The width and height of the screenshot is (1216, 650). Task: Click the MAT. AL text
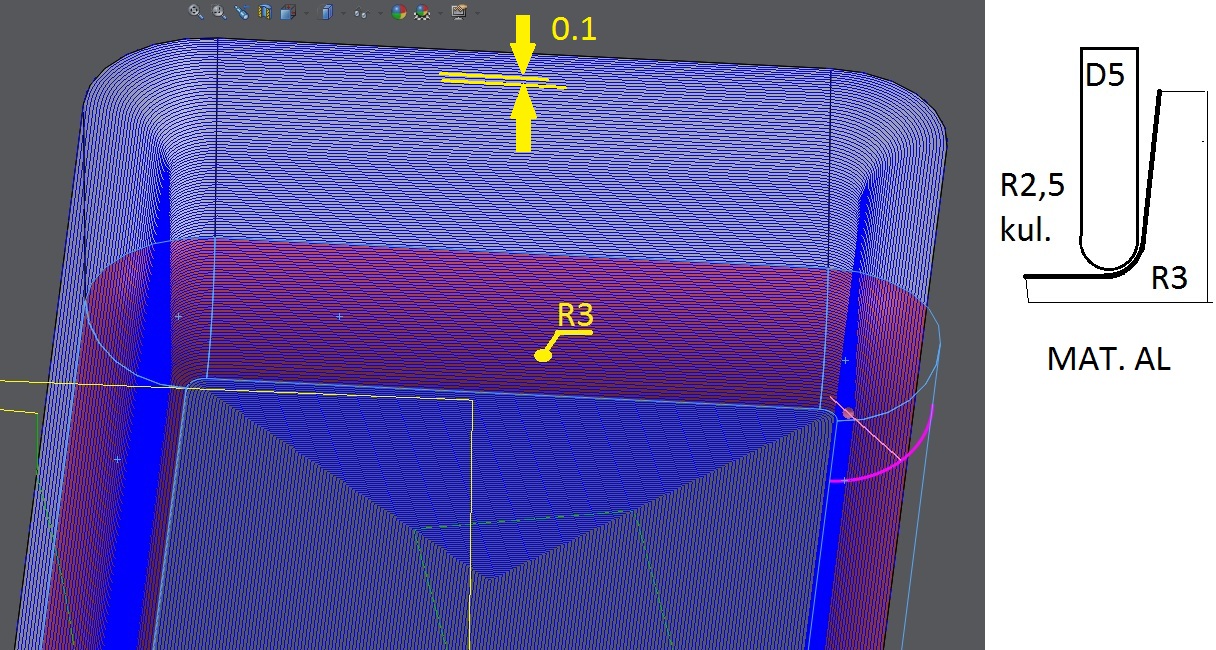tap(1108, 359)
